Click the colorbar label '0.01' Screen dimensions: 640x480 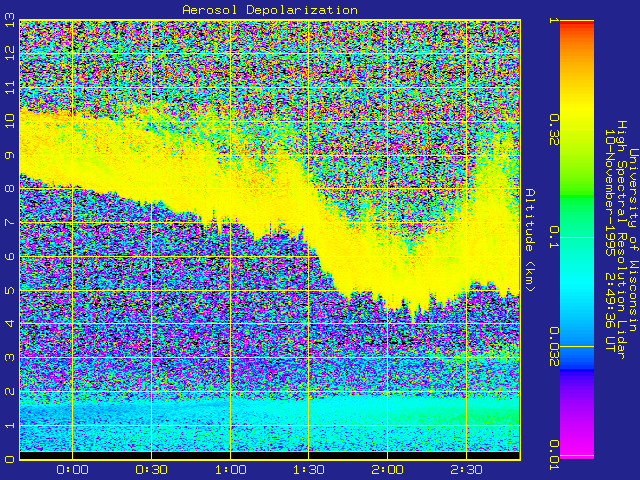(553, 455)
